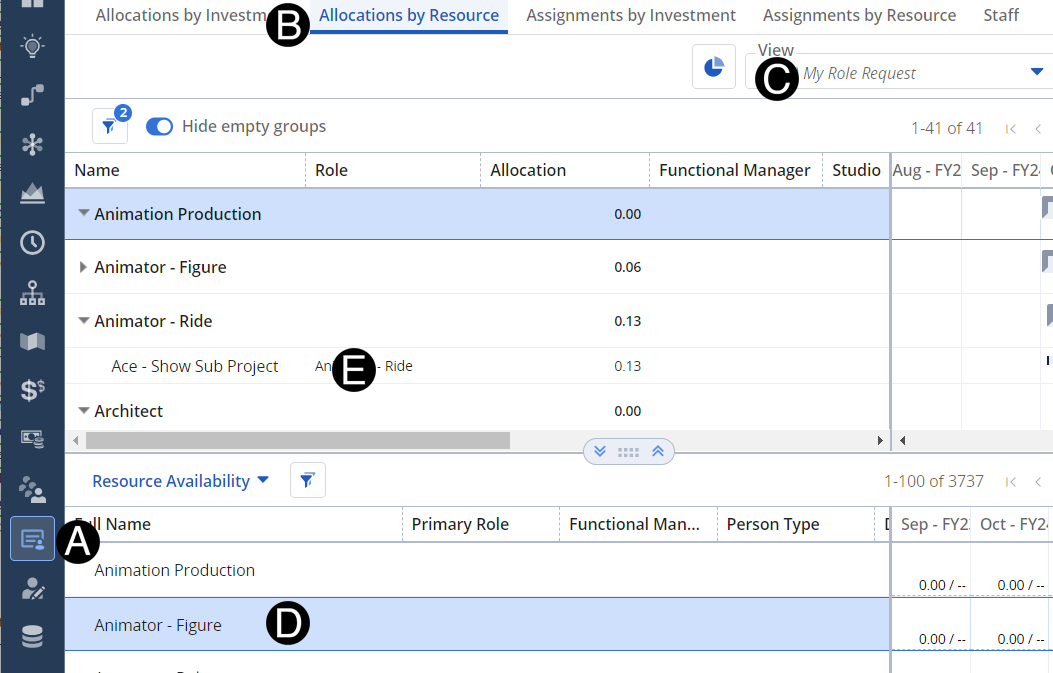Viewport: 1053px width, 673px height.
Task: Click the horizontal scrollbar in top grid
Action: coord(297,440)
